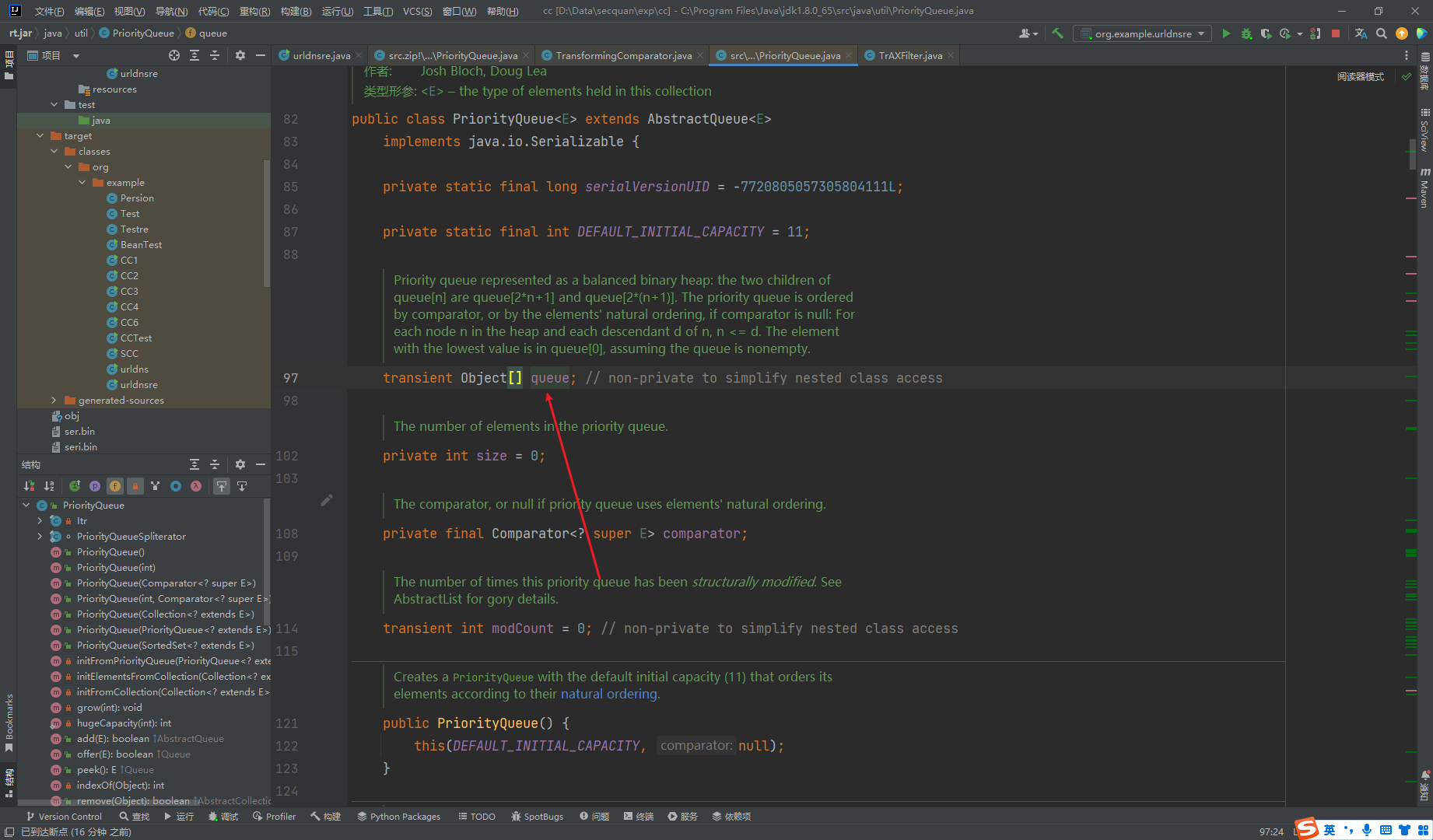Collapse the classes folder

click(54, 151)
